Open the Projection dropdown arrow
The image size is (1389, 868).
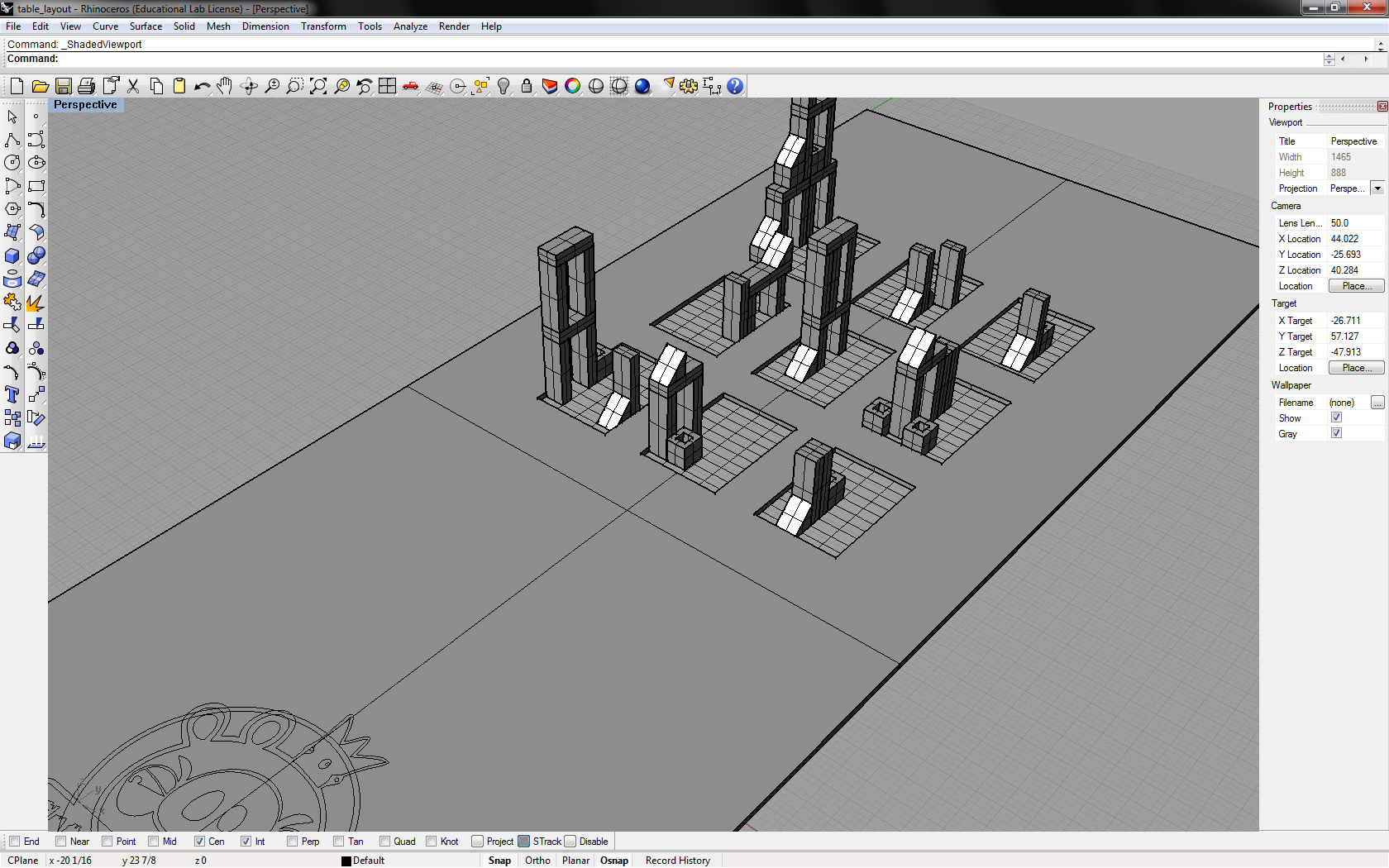click(x=1377, y=188)
